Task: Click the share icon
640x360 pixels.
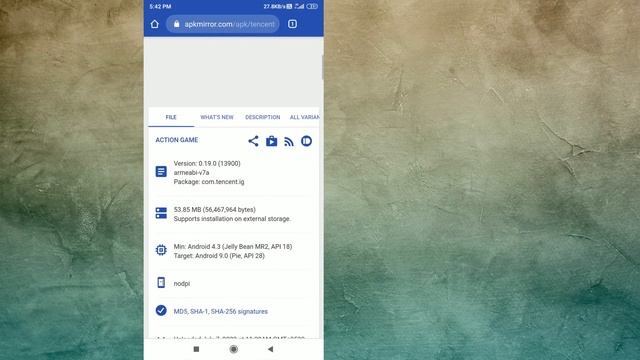Action: click(x=253, y=141)
